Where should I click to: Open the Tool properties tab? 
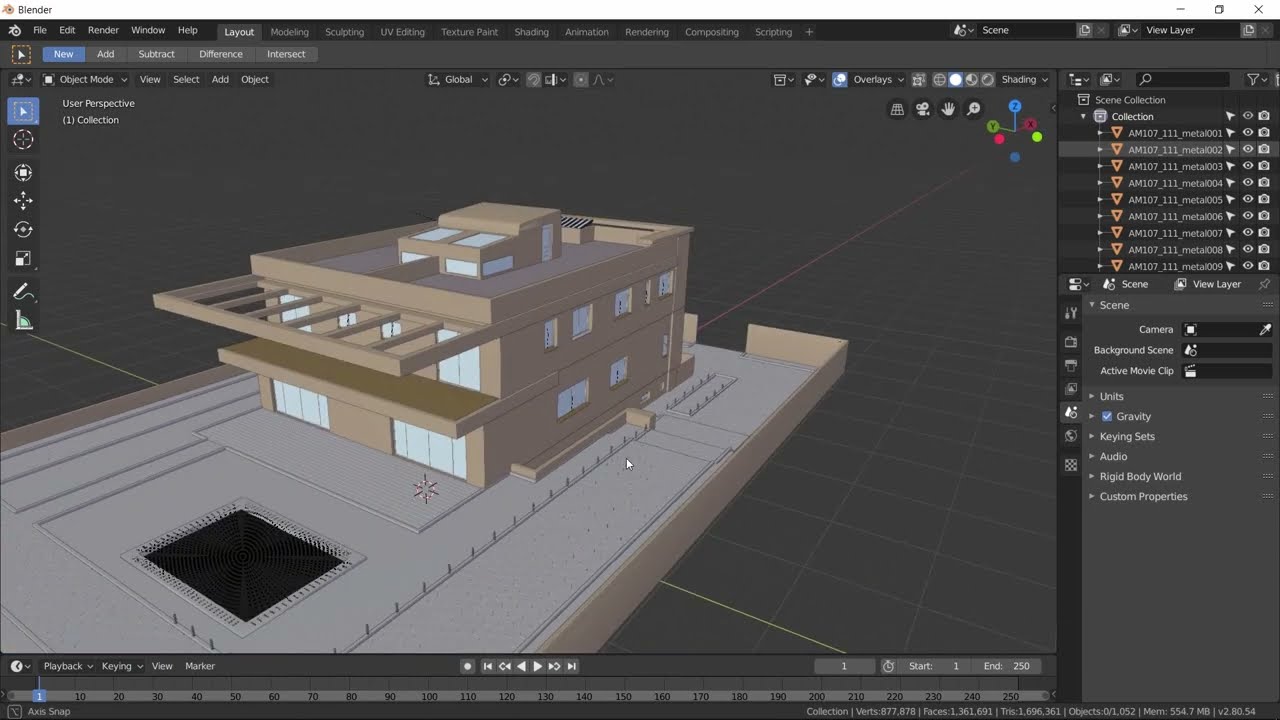pos(1071,313)
